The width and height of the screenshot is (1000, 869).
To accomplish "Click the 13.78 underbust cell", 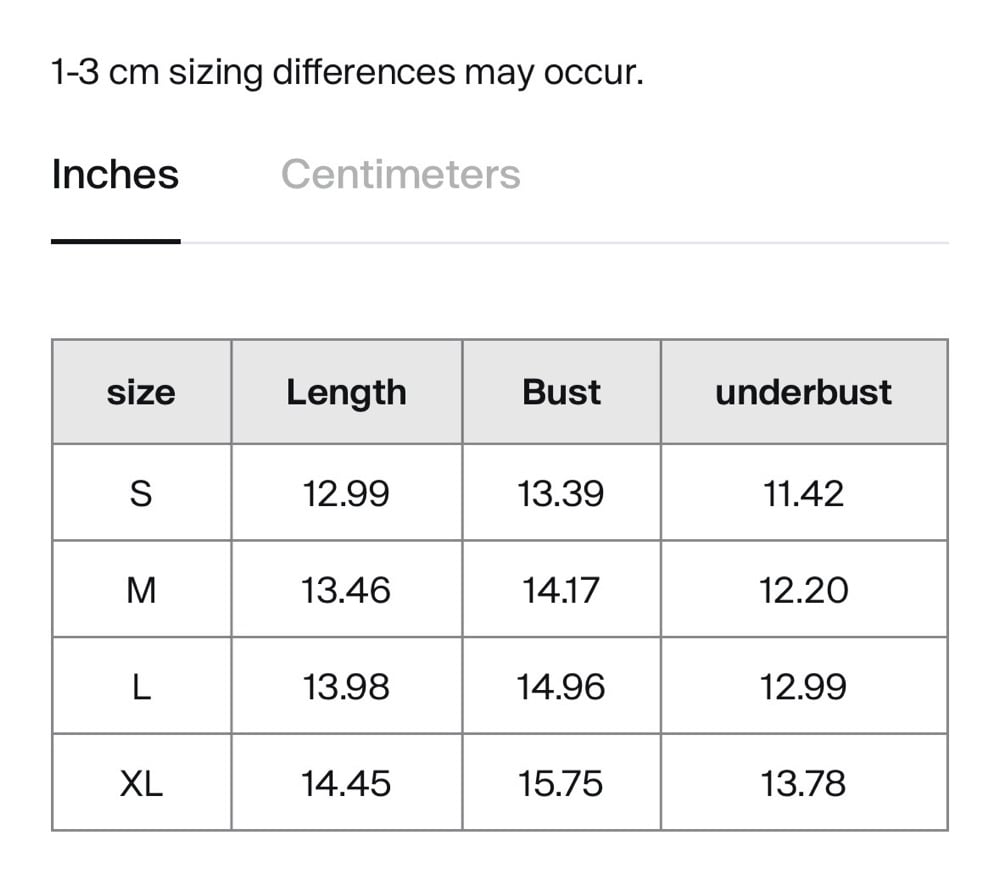I will [x=803, y=783].
